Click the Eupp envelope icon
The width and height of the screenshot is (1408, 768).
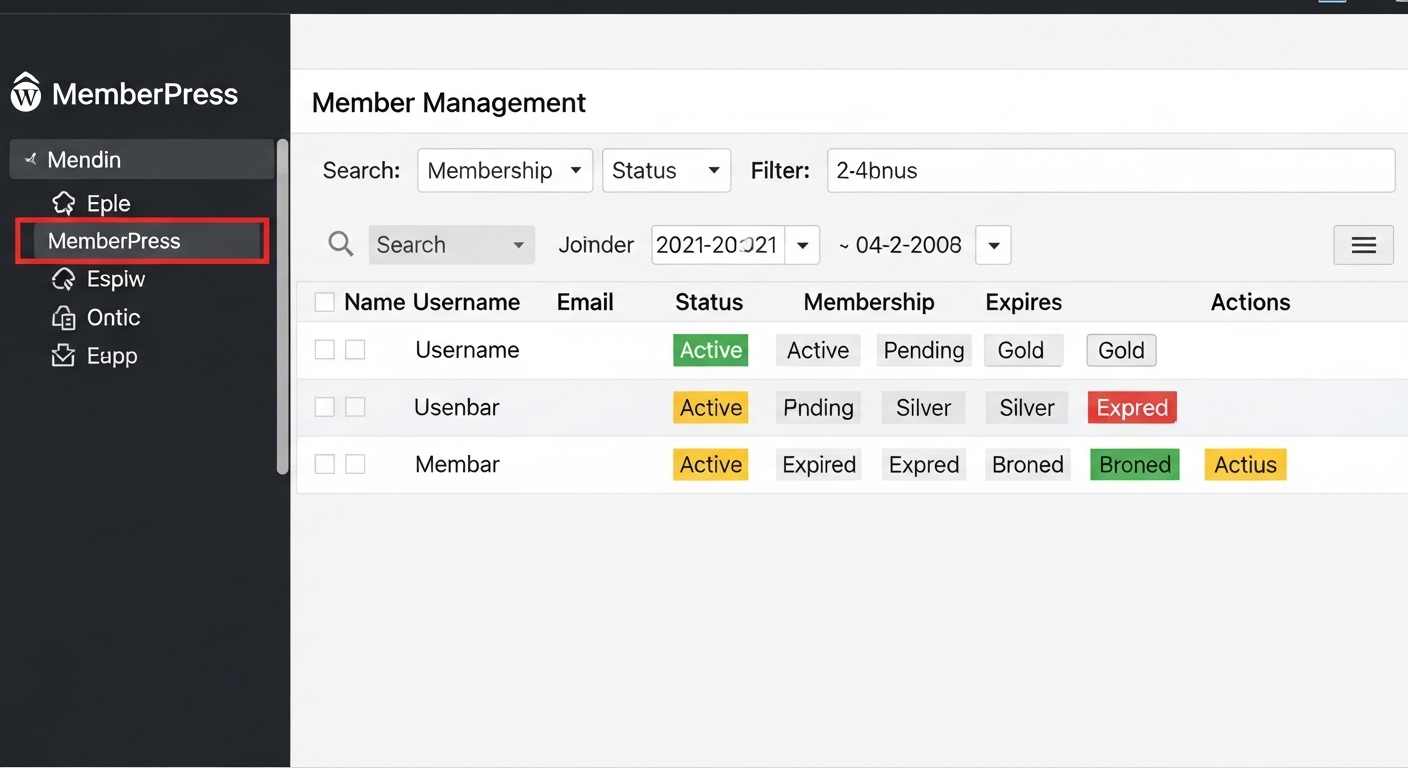[63, 355]
